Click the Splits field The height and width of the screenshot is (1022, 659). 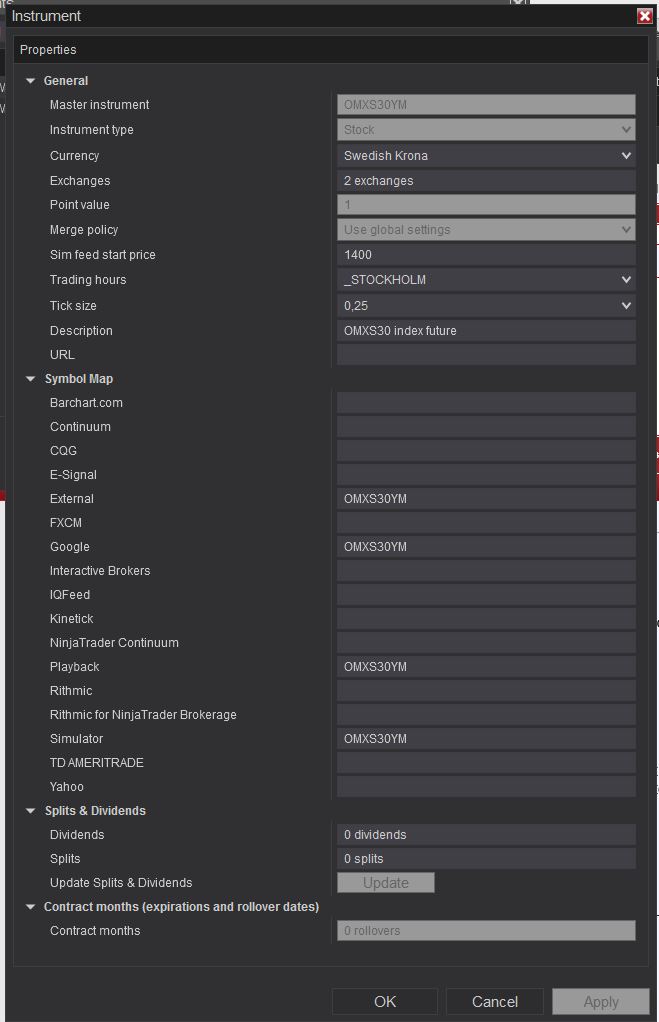(x=486, y=859)
